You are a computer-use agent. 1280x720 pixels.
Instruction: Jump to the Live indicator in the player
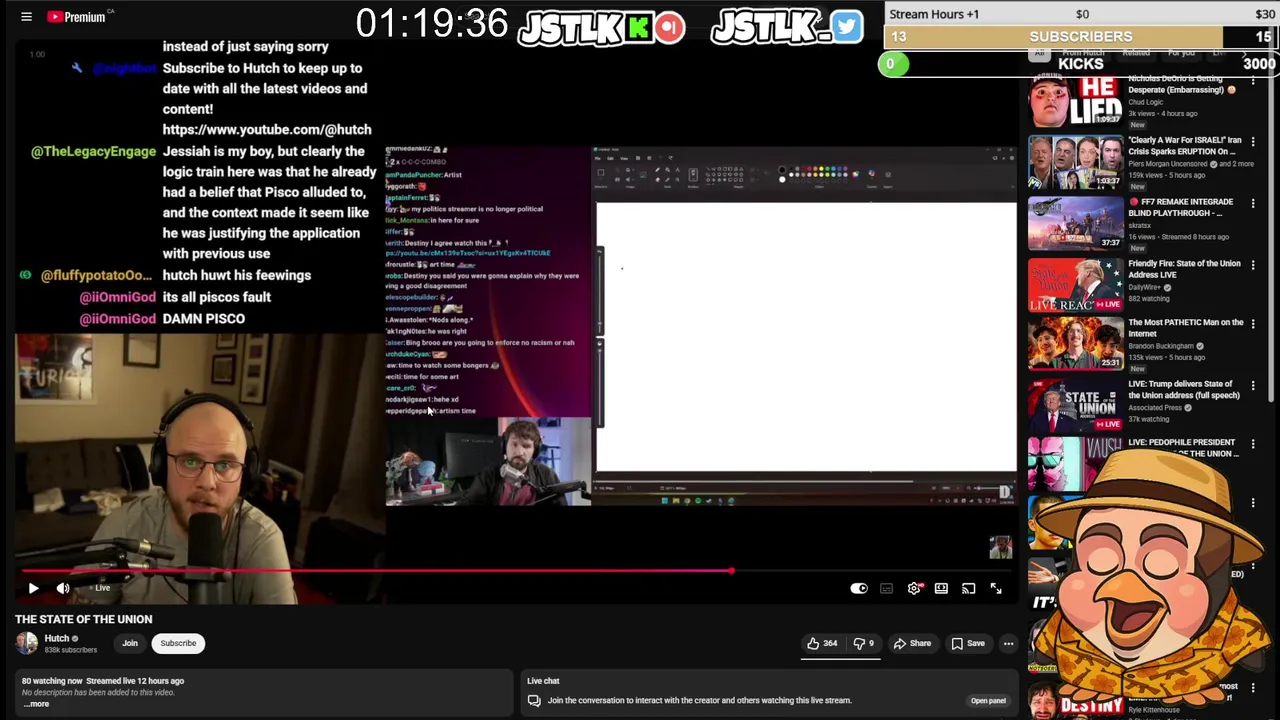tap(102, 588)
